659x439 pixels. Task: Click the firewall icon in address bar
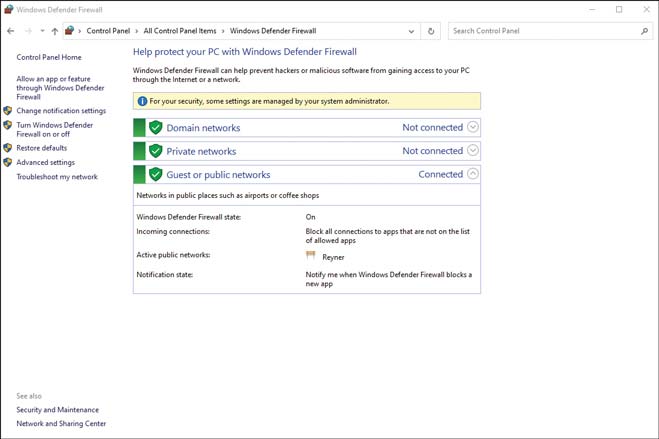click(x=70, y=31)
